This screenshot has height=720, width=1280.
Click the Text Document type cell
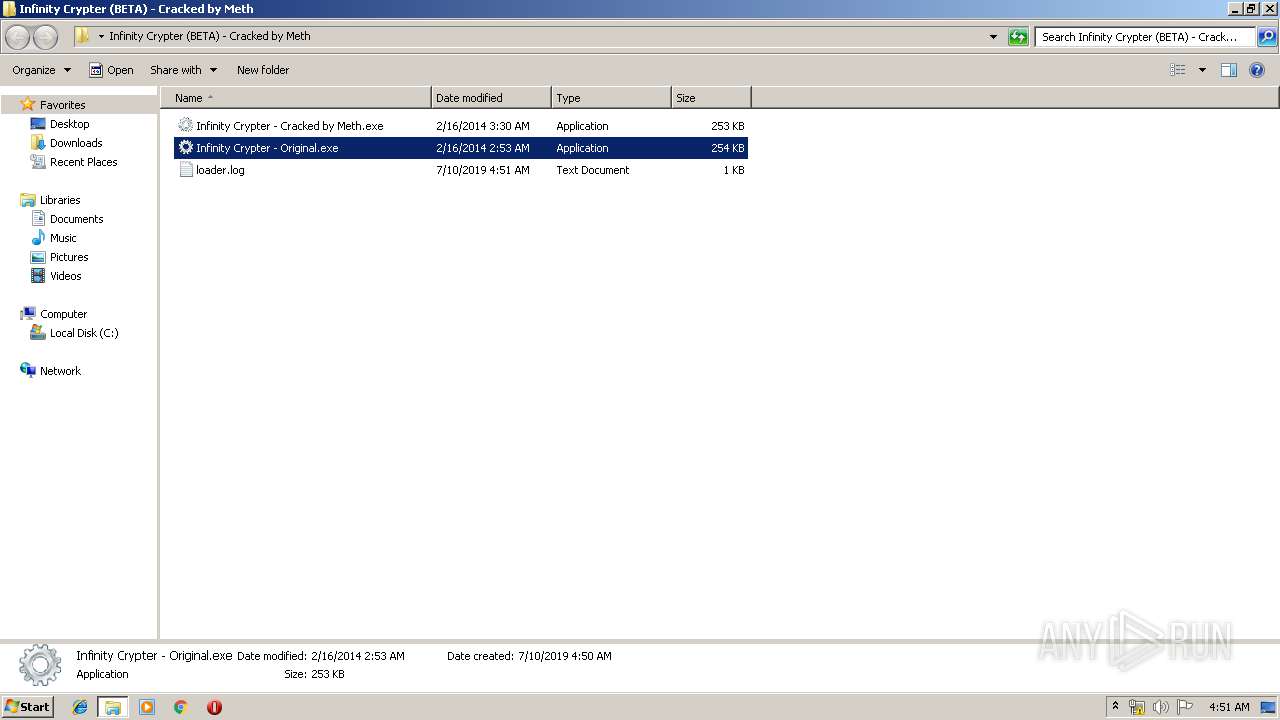click(593, 170)
